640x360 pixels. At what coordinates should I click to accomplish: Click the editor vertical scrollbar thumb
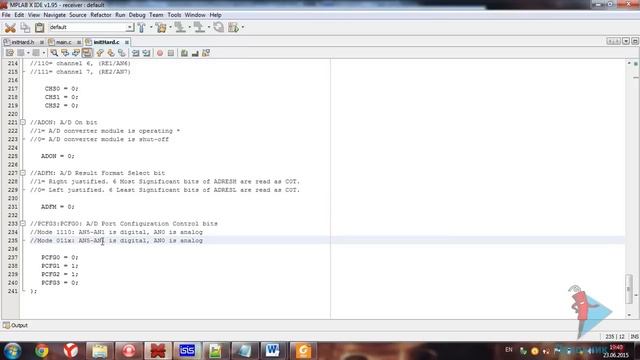pyautogui.click(x=629, y=289)
